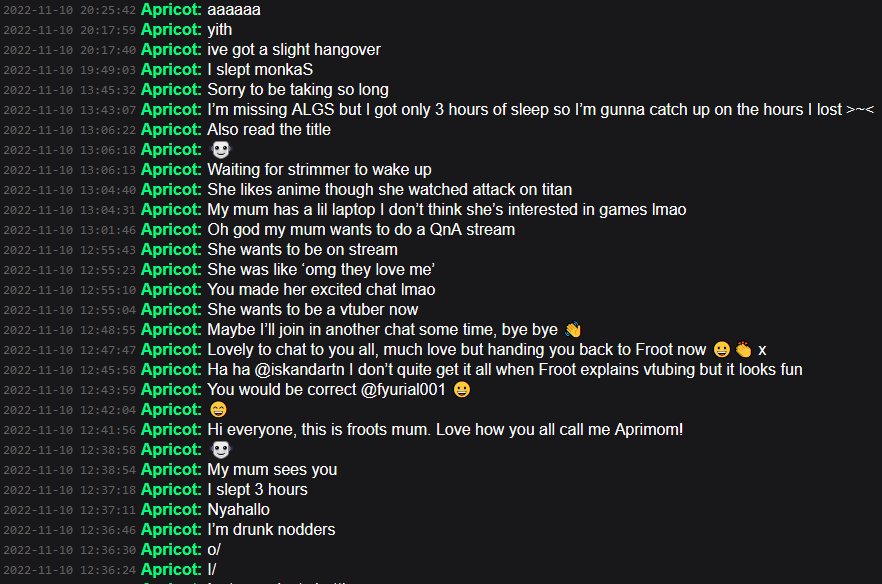Click grinning emoji after 'back to Froot now'

722,349
